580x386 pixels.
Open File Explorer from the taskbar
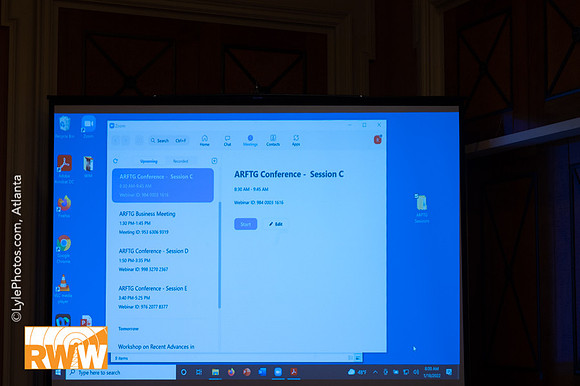(215, 372)
